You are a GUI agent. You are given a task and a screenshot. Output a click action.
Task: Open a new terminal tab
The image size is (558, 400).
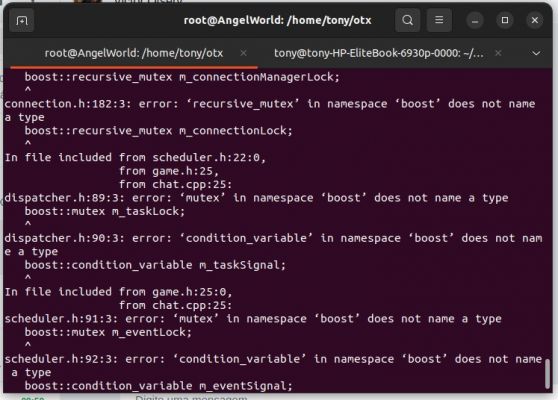(x=22, y=21)
